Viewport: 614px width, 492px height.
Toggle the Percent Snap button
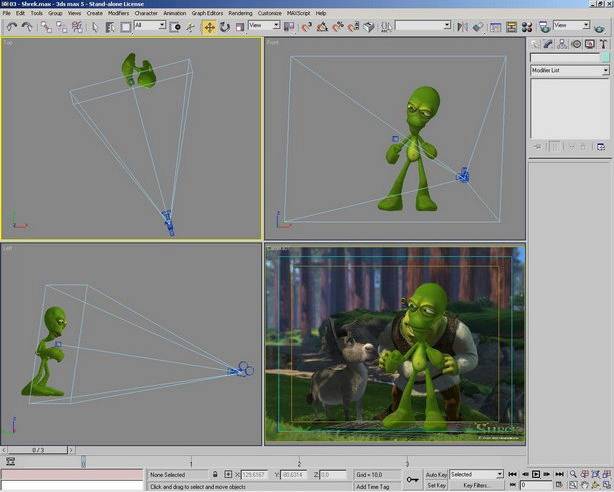tap(338, 27)
